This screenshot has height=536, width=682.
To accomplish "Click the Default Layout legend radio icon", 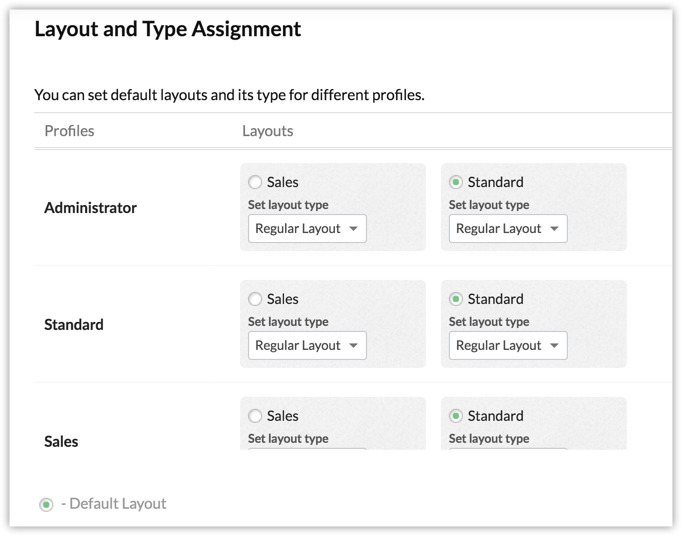I will (x=46, y=505).
